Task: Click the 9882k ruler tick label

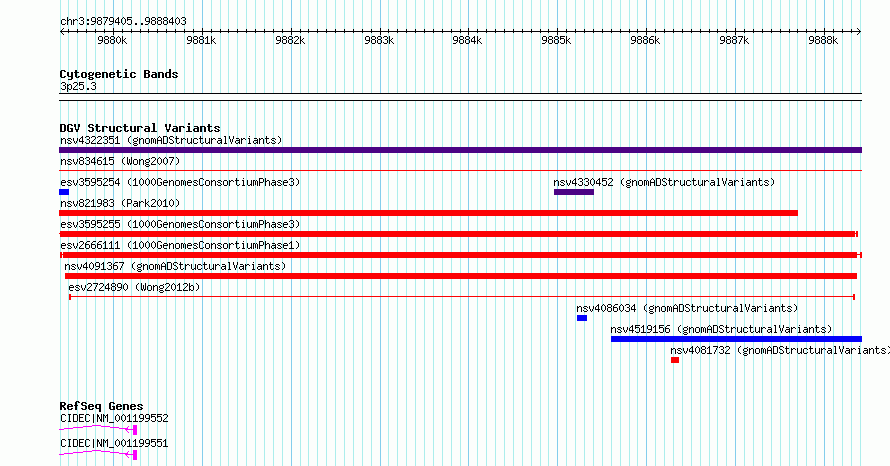Action: (290, 40)
